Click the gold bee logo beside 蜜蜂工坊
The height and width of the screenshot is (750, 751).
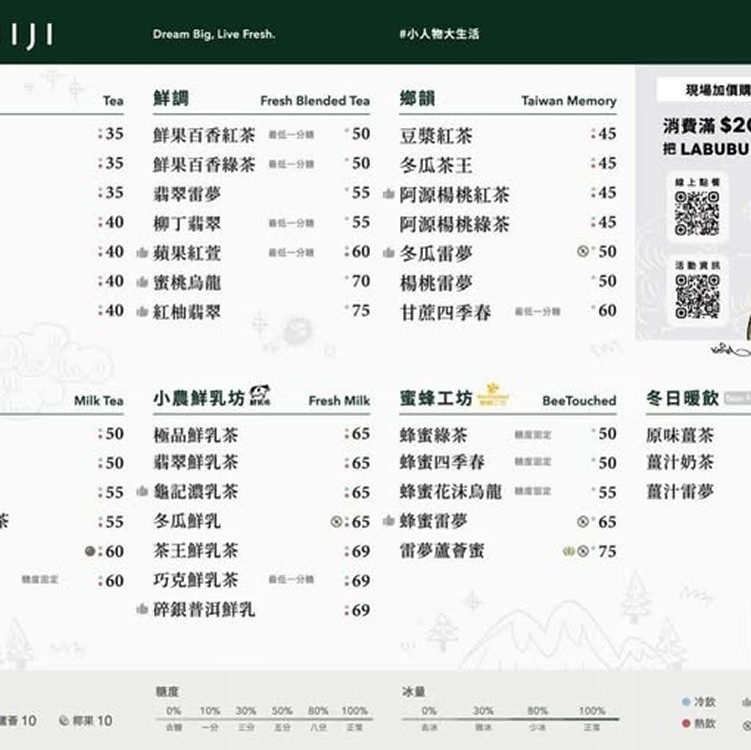492,394
